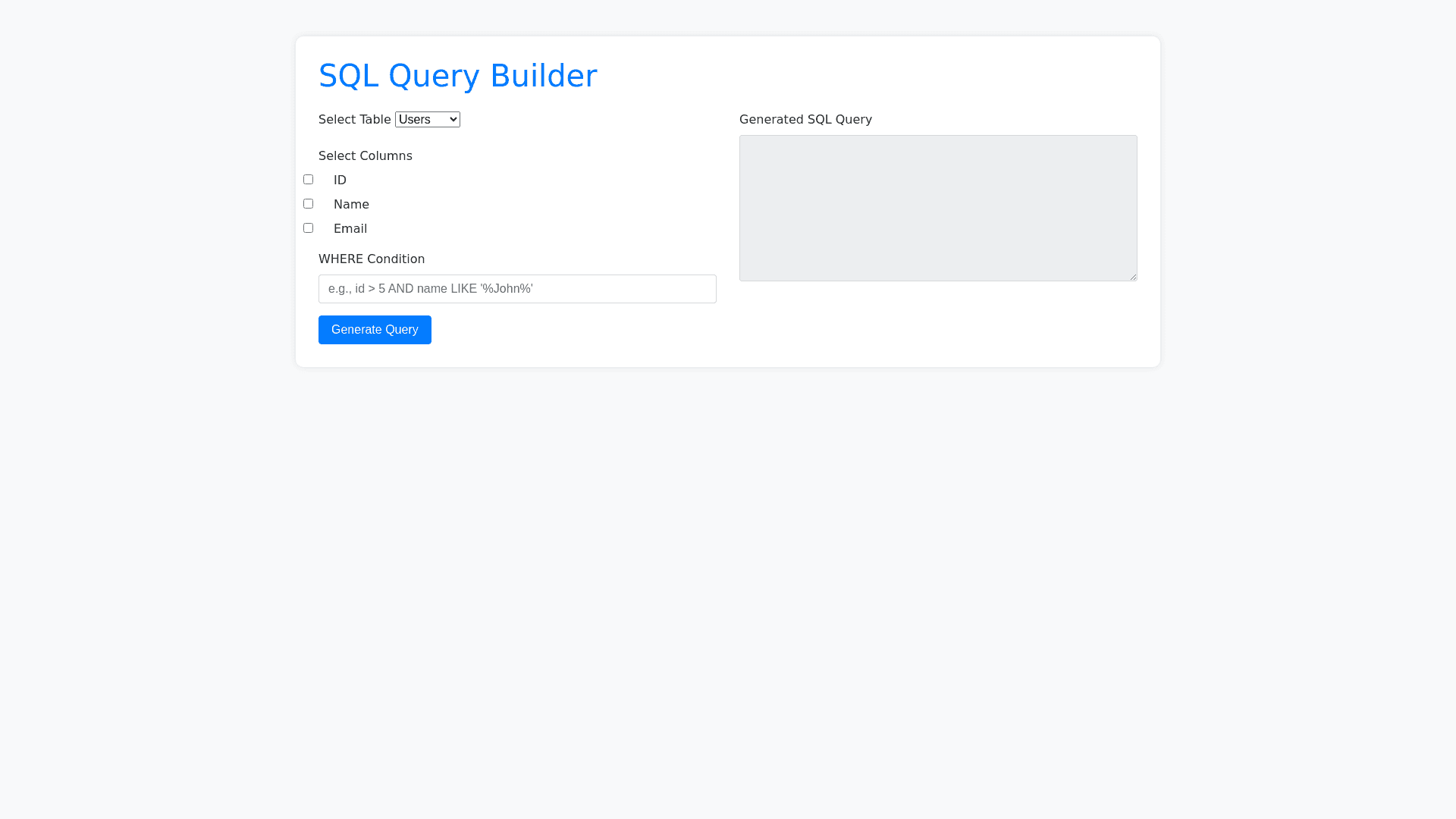Click the SQL Query Builder heading
The height and width of the screenshot is (819, 1456).
pos(457,76)
